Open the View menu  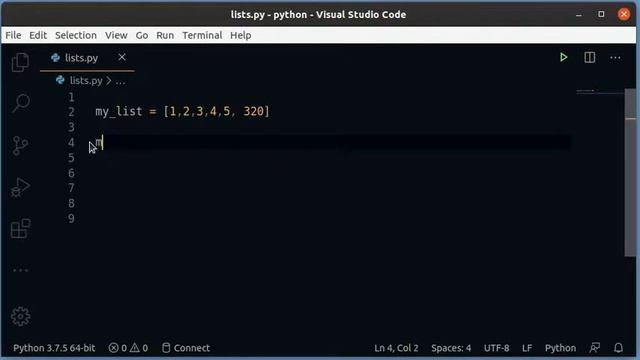116,35
